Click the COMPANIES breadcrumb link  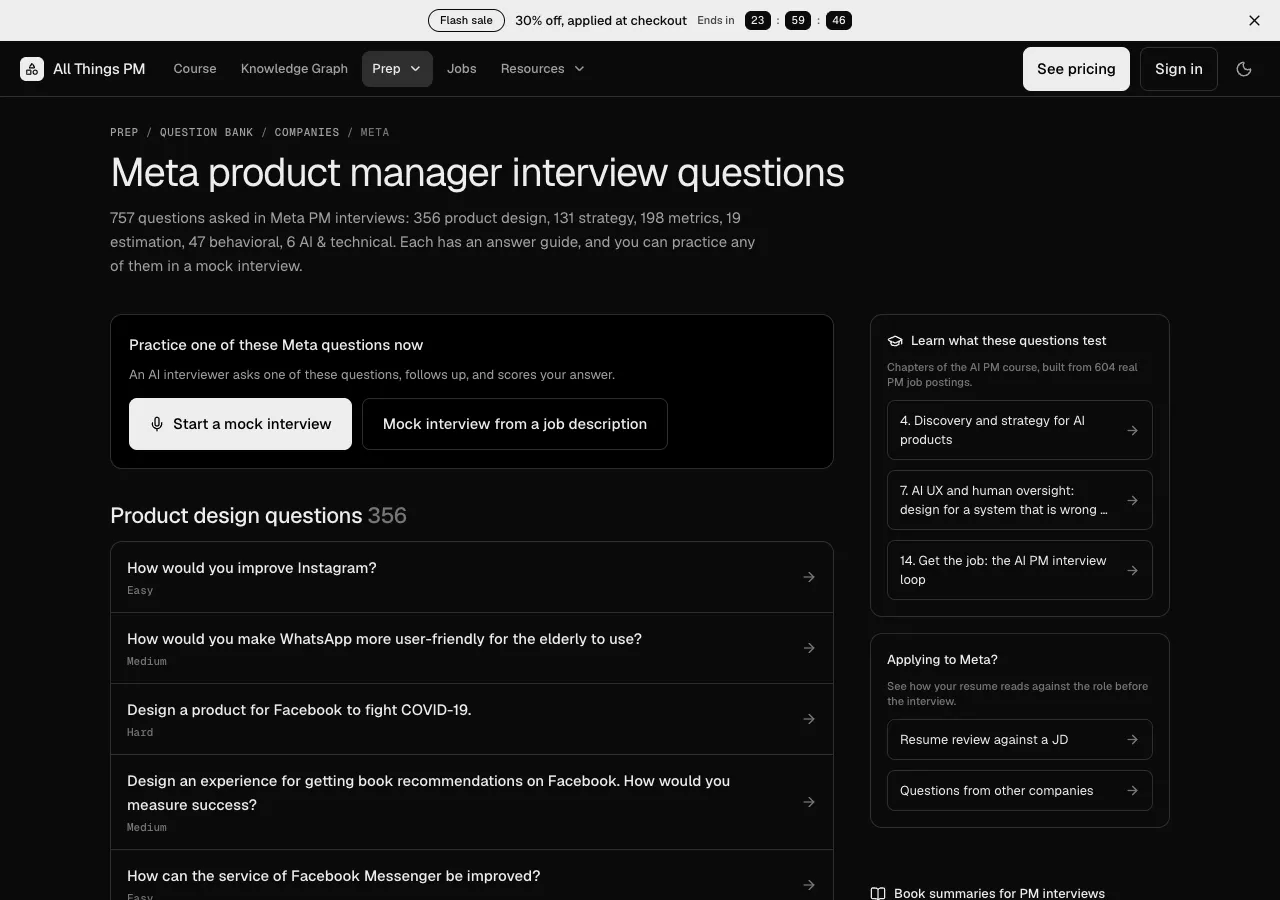click(307, 132)
